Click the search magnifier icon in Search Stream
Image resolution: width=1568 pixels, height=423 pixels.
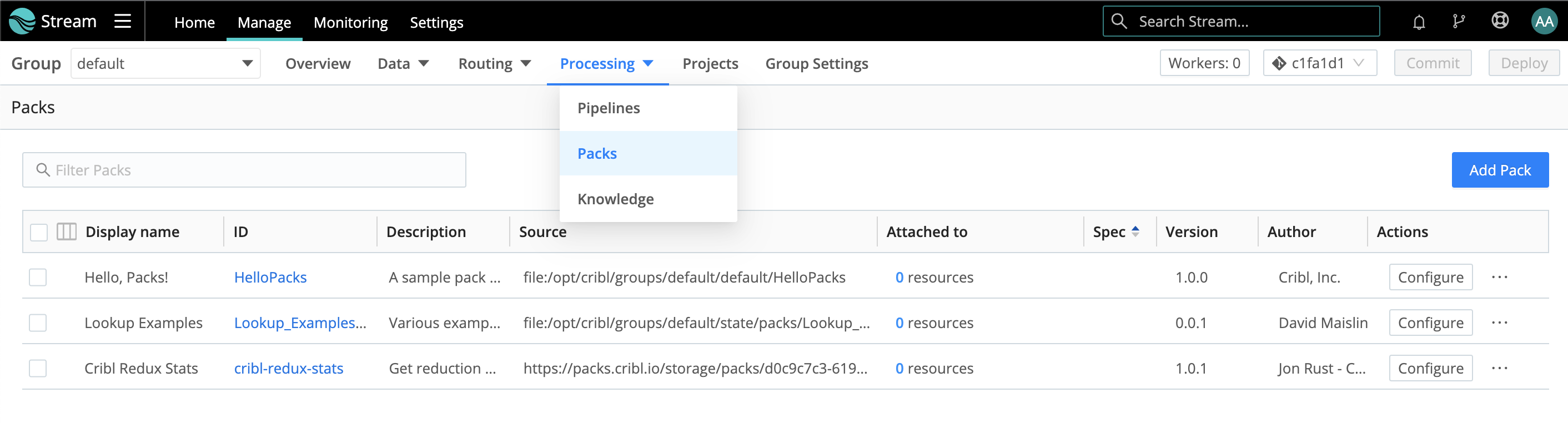coord(1119,21)
